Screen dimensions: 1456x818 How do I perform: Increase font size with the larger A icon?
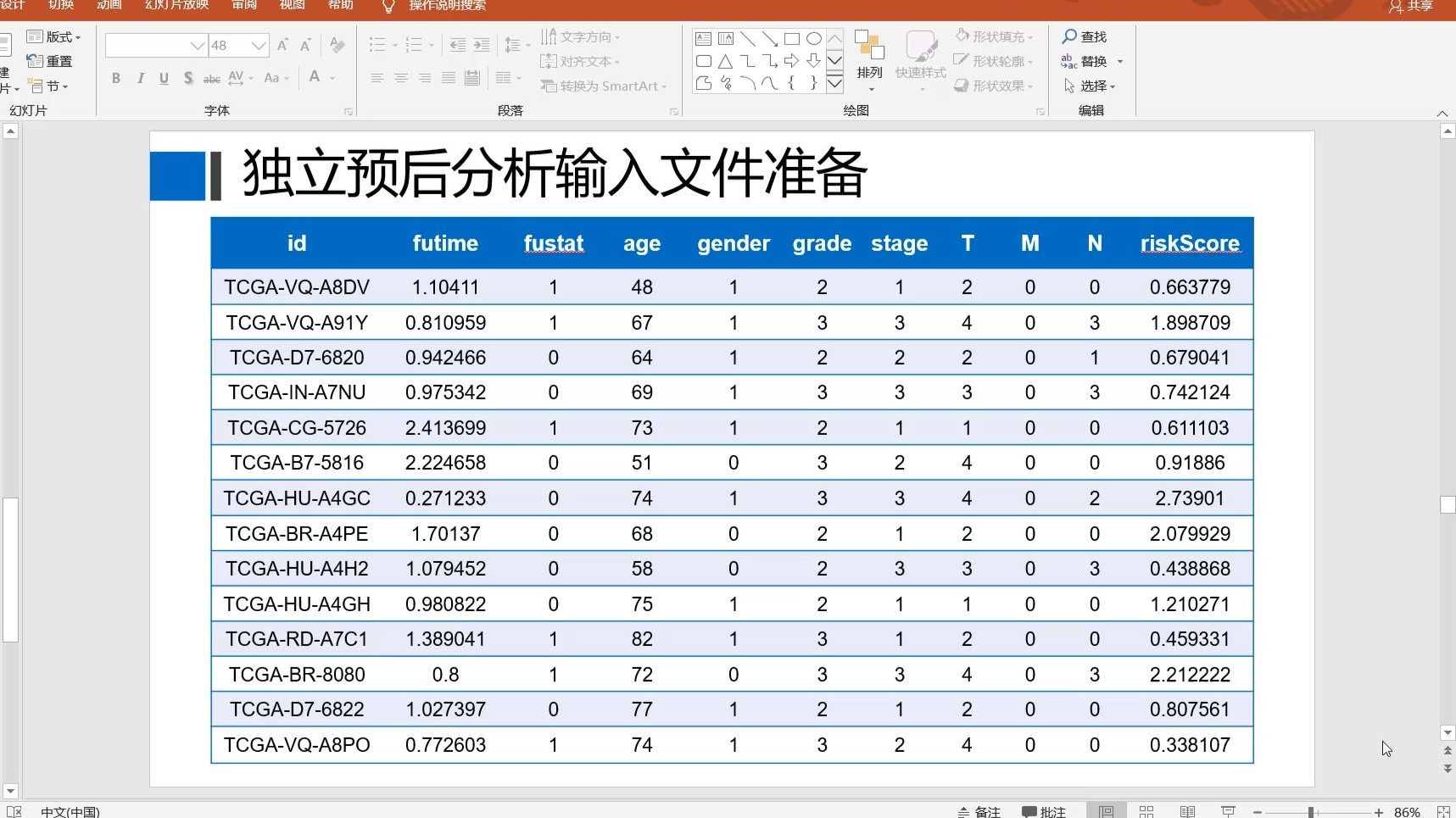point(282,45)
